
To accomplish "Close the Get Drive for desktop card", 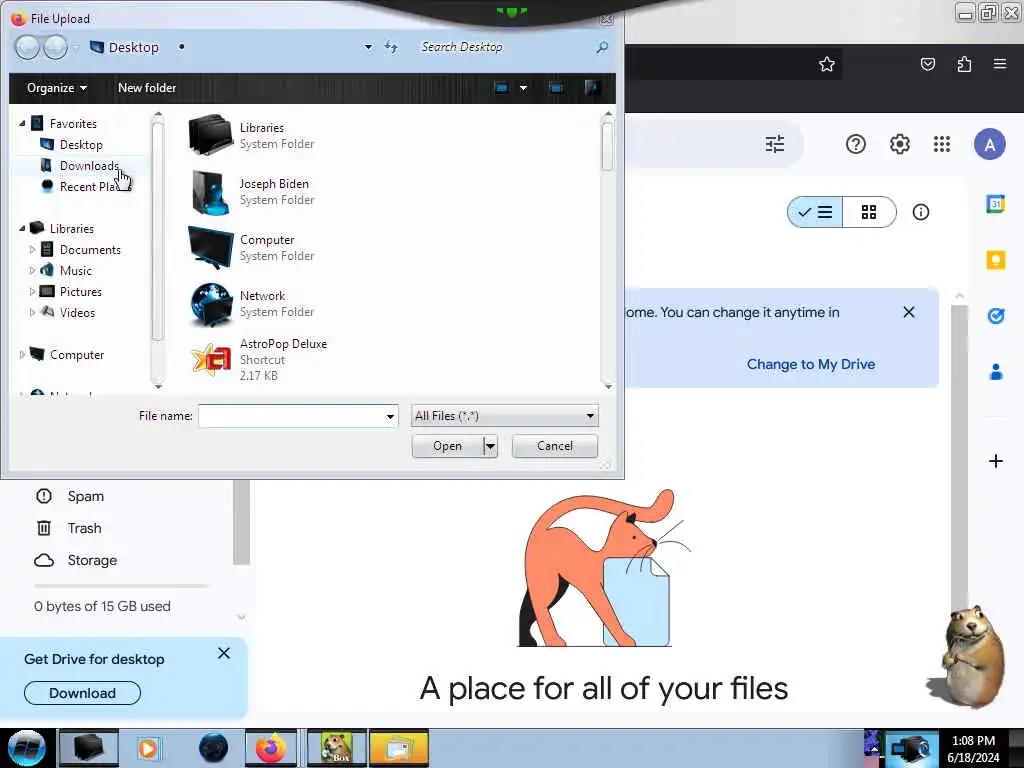I will point(223,653).
